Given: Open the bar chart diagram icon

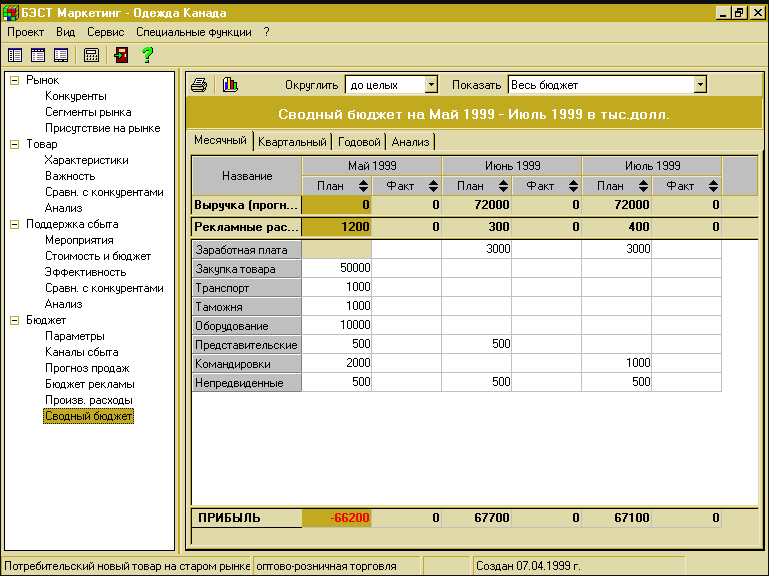Looking at the screenshot, I should point(230,85).
